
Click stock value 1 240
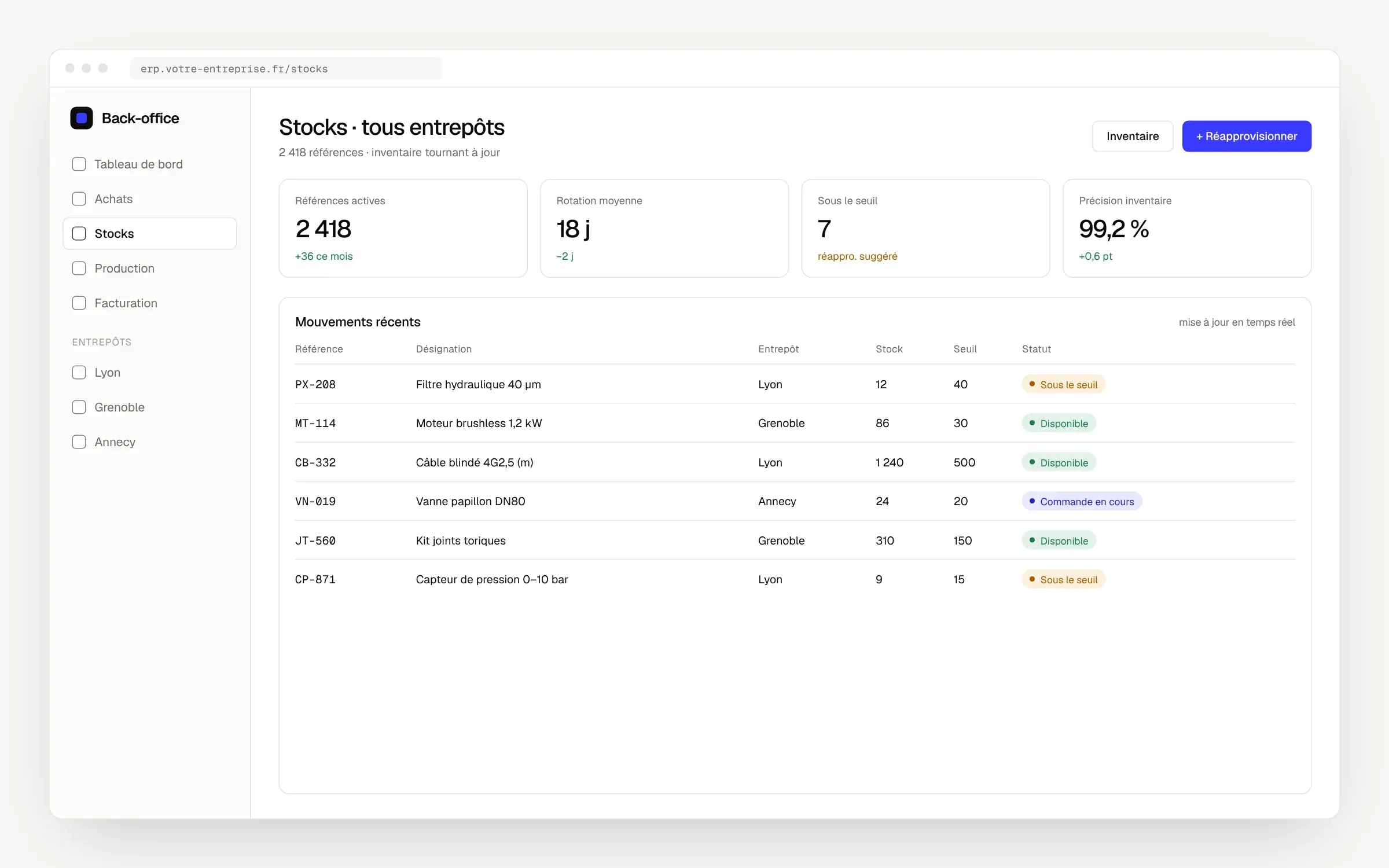coord(890,462)
